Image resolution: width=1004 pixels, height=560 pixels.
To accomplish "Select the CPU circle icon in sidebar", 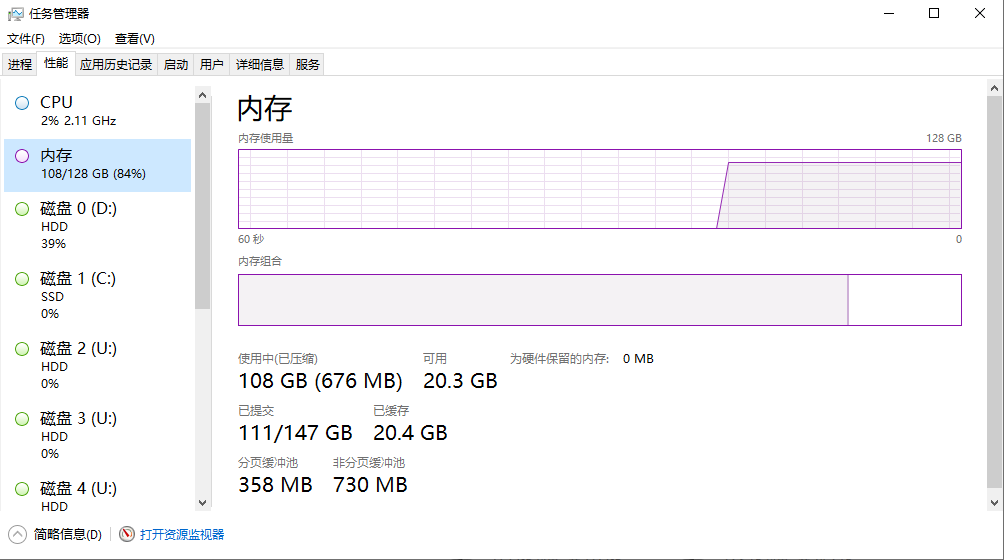I will [22, 103].
